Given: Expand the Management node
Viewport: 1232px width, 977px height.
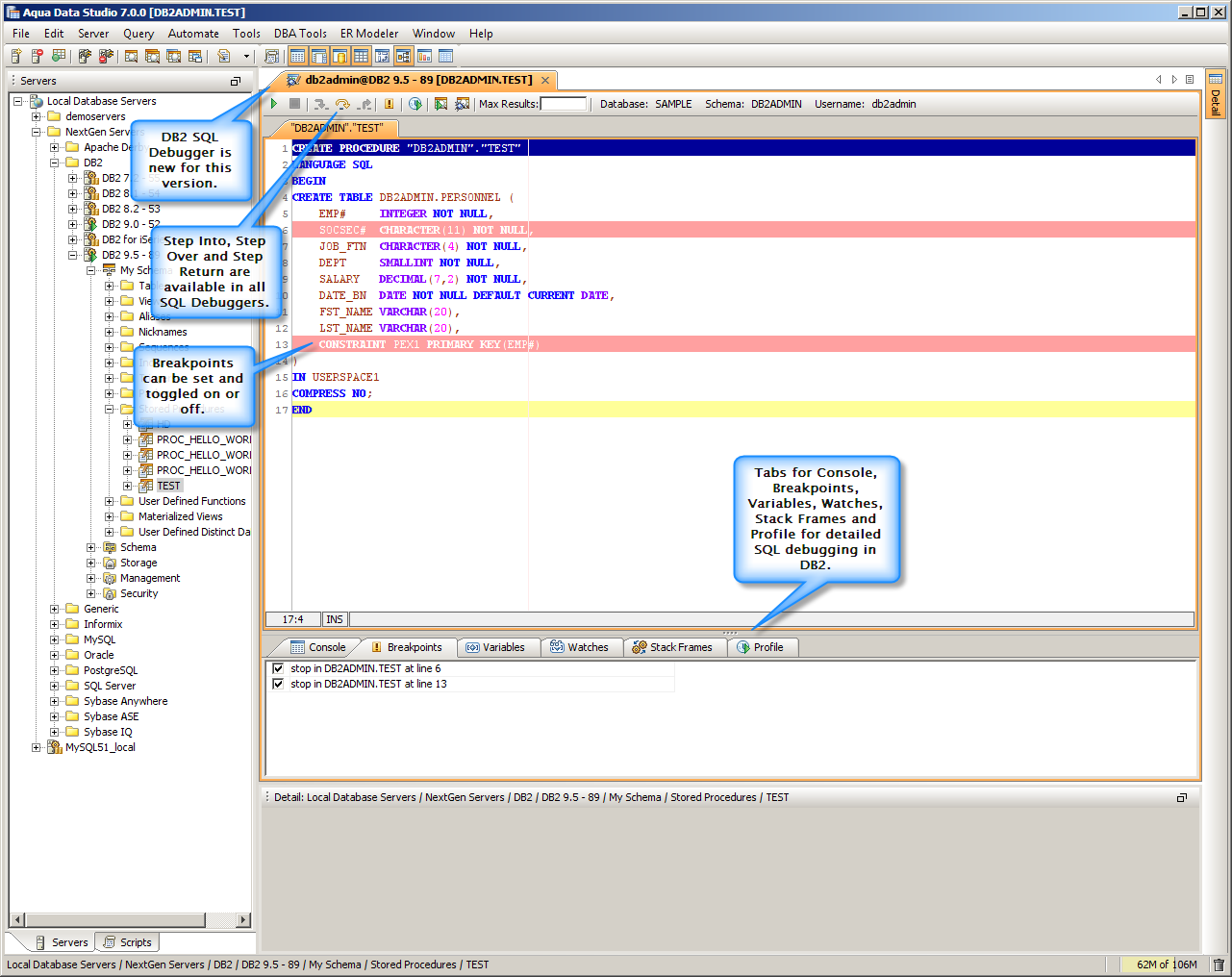Looking at the screenshot, I should tap(91, 578).
